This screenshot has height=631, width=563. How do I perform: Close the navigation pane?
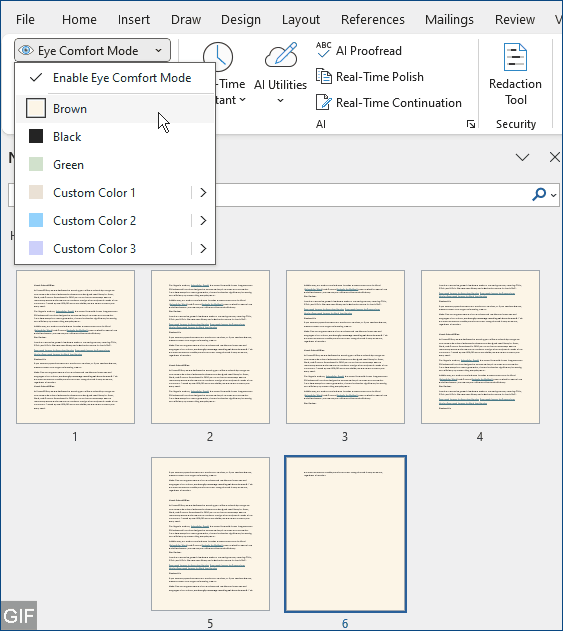point(555,157)
